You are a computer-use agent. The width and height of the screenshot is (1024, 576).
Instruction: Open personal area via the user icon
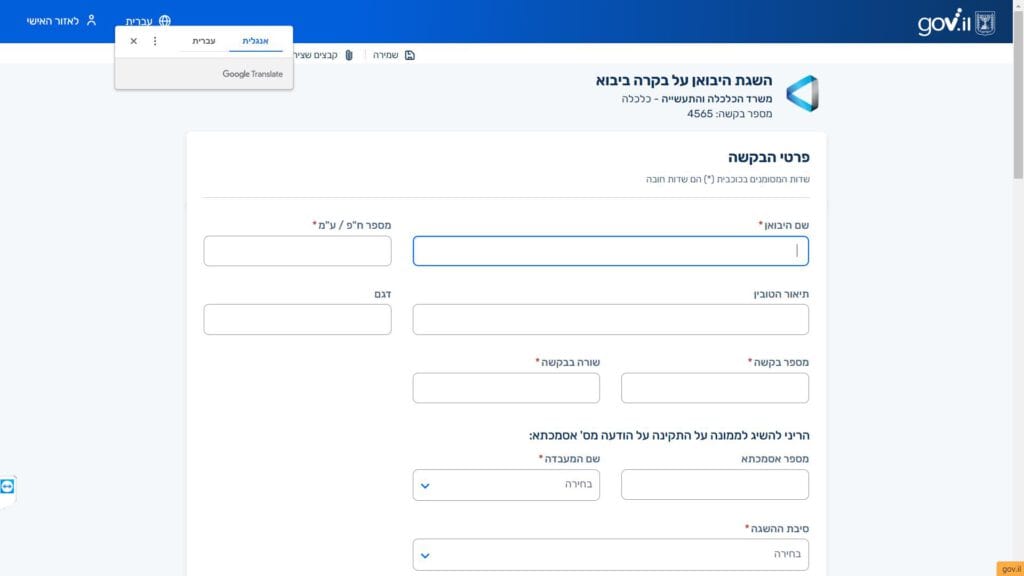pos(91,20)
